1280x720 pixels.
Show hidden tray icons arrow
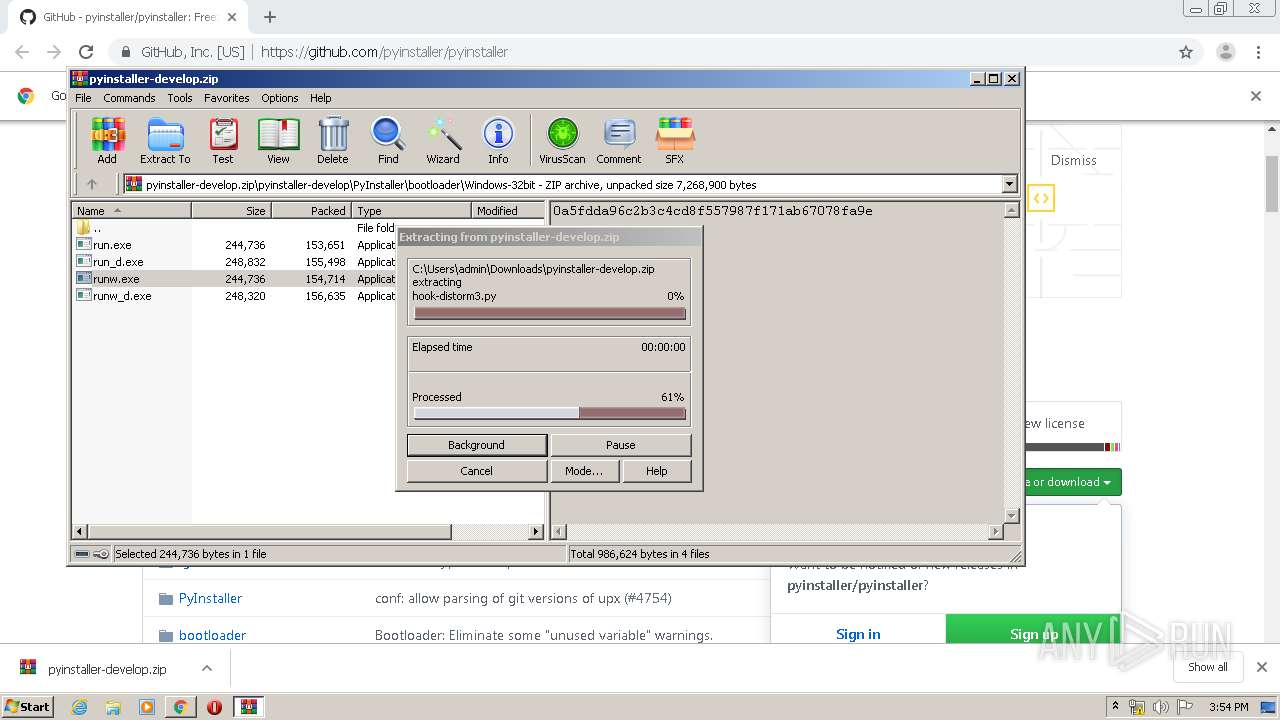(x=1115, y=707)
